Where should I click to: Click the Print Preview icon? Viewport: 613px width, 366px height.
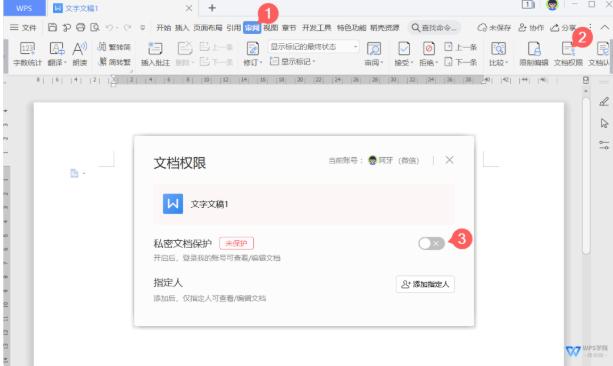(x=95, y=27)
